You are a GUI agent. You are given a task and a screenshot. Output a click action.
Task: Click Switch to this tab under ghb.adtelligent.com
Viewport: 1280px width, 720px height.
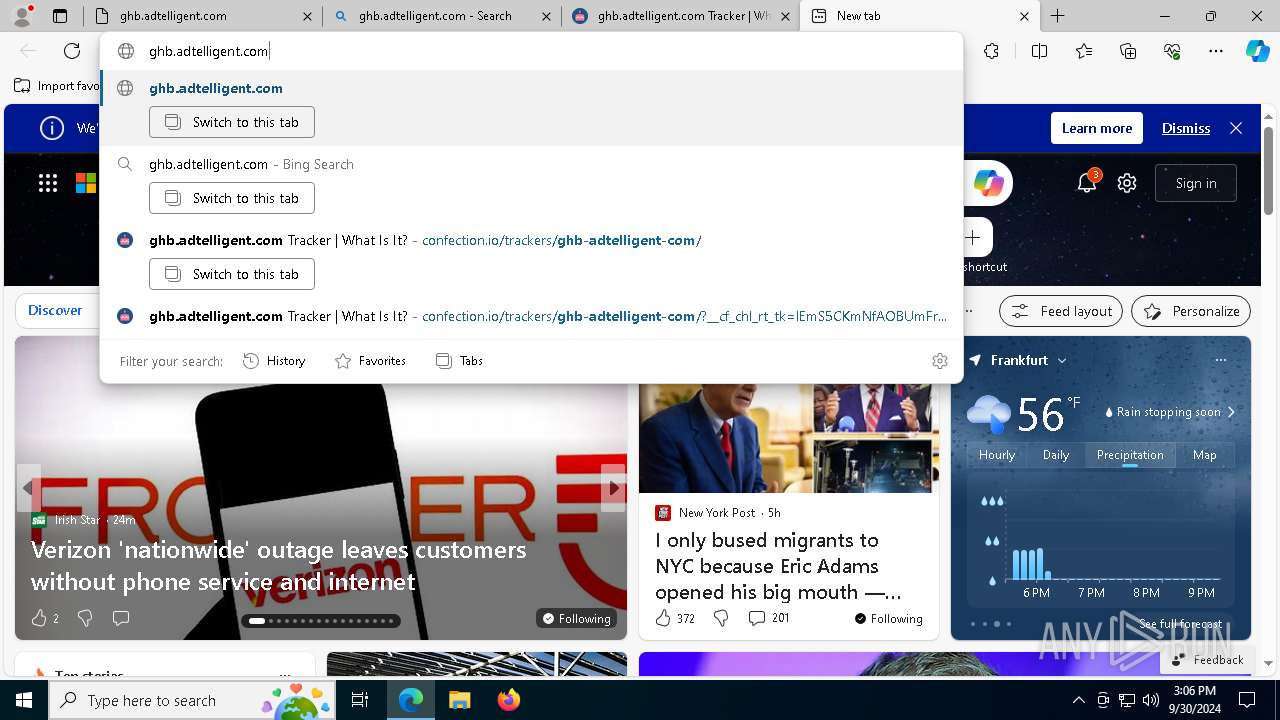coord(232,122)
